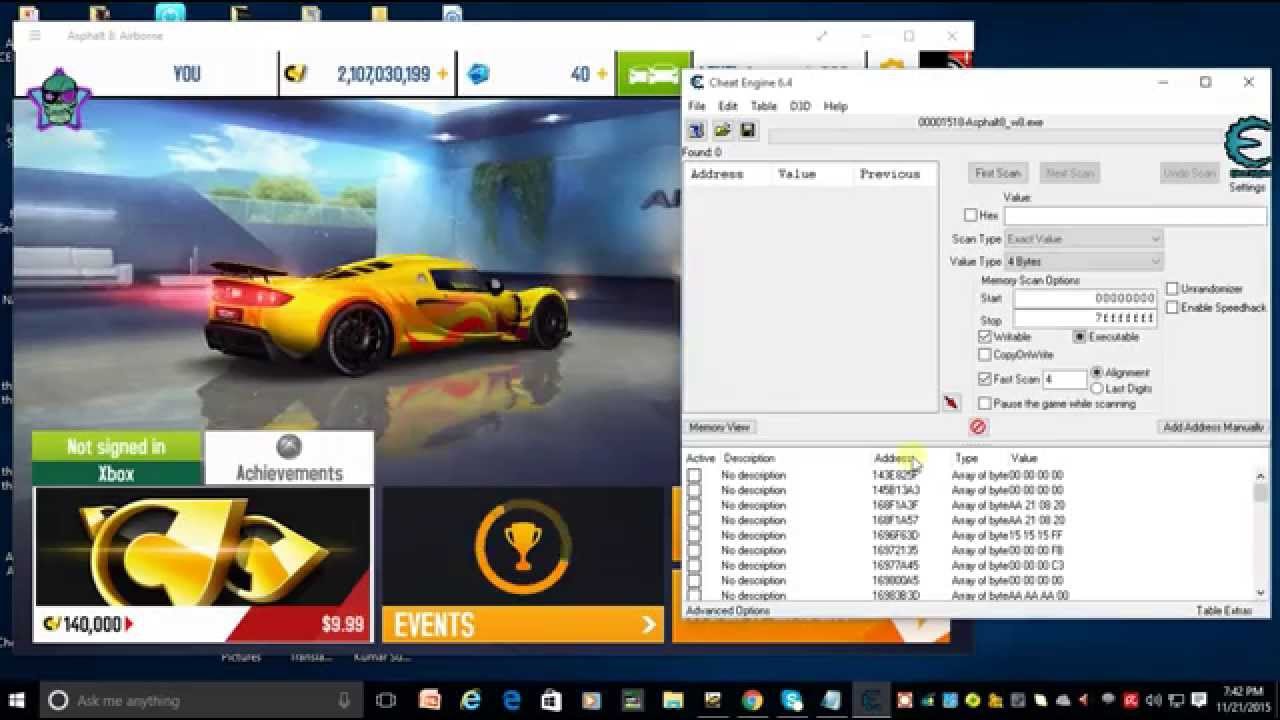Click the 140,000 credits pack for $9.99

click(202, 564)
